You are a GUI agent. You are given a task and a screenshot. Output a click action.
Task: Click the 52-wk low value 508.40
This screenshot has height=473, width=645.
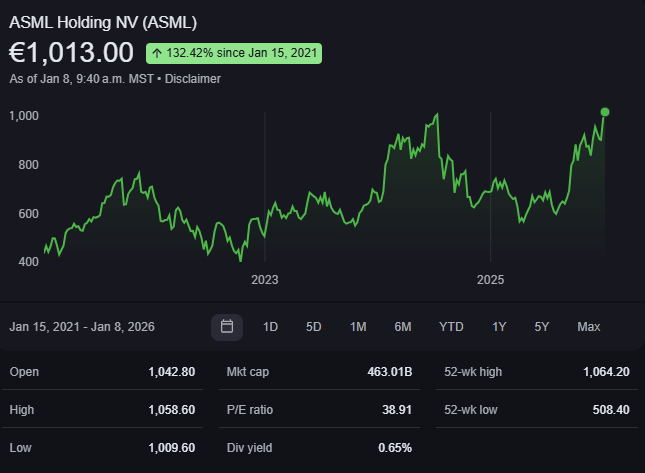point(611,410)
